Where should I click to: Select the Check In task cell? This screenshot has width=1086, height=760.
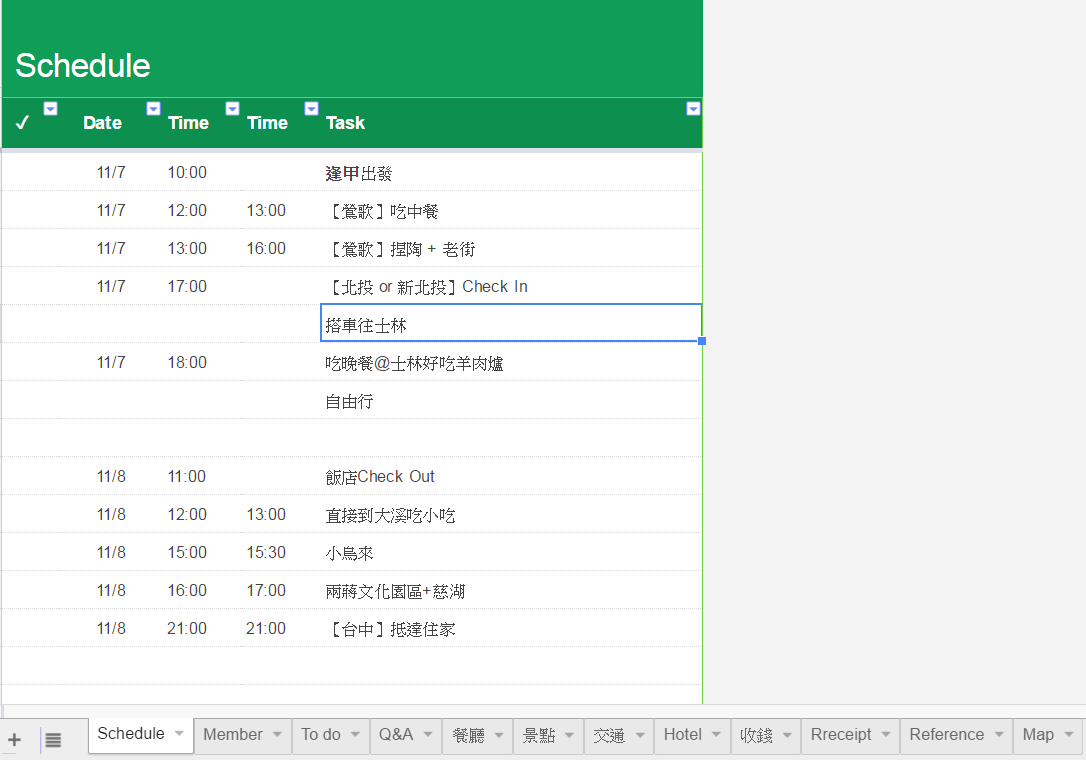pos(511,286)
